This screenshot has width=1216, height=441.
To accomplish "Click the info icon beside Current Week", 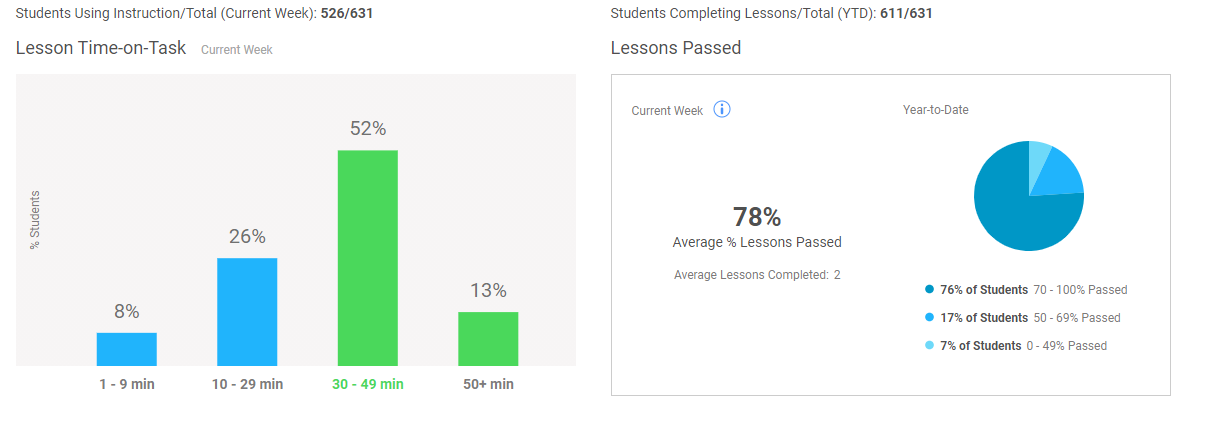I will coord(722,110).
